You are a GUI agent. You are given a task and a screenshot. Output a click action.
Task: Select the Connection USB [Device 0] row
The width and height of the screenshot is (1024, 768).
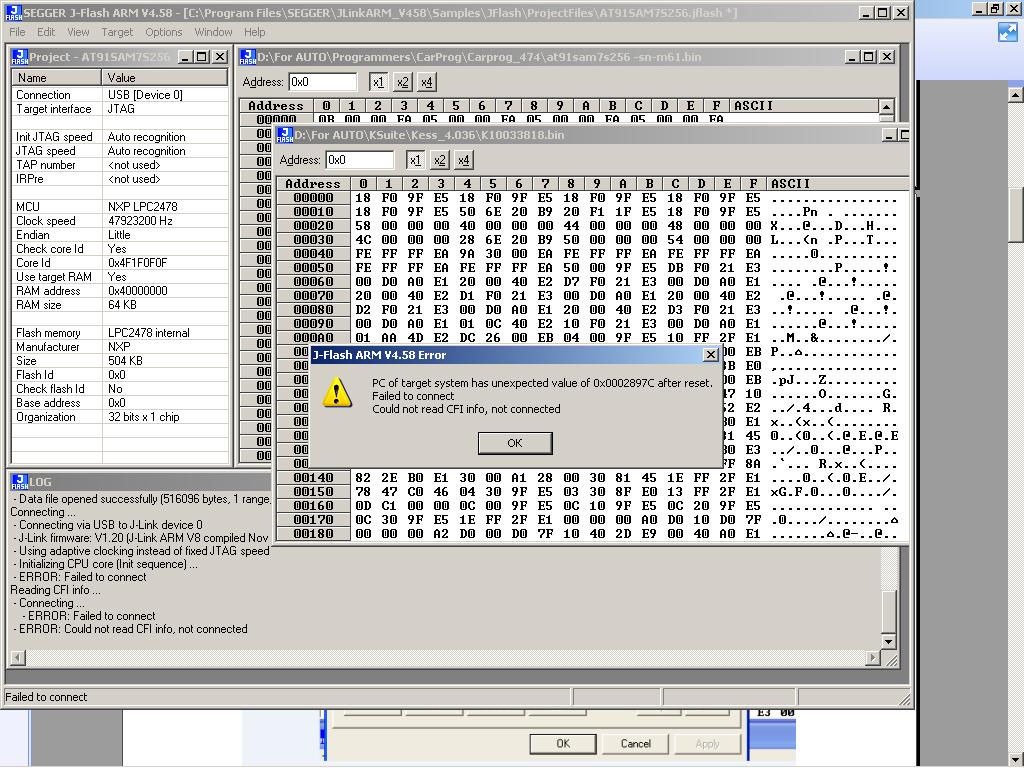click(x=120, y=95)
